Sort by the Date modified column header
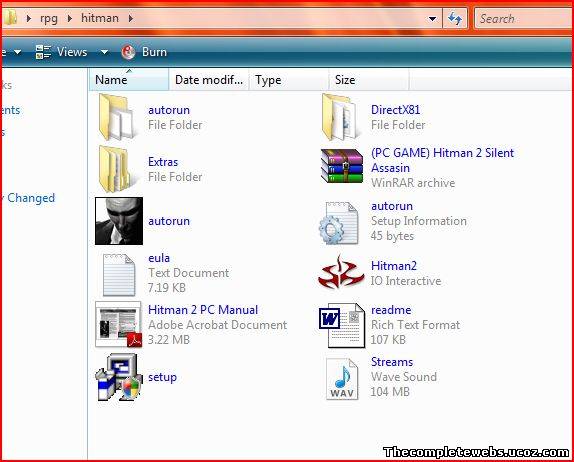This screenshot has height=462, width=574. (209, 79)
